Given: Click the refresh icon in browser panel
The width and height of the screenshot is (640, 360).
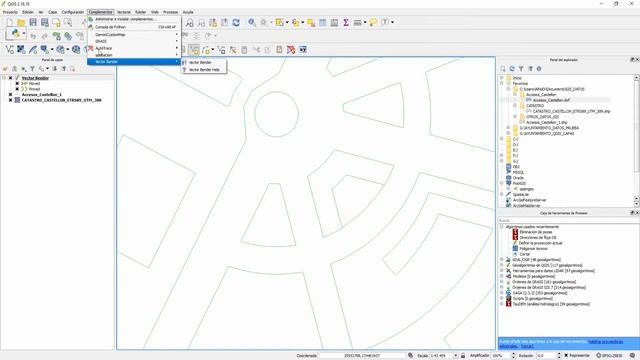Looking at the screenshot, I should pyautogui.click(x=512, y=69).
